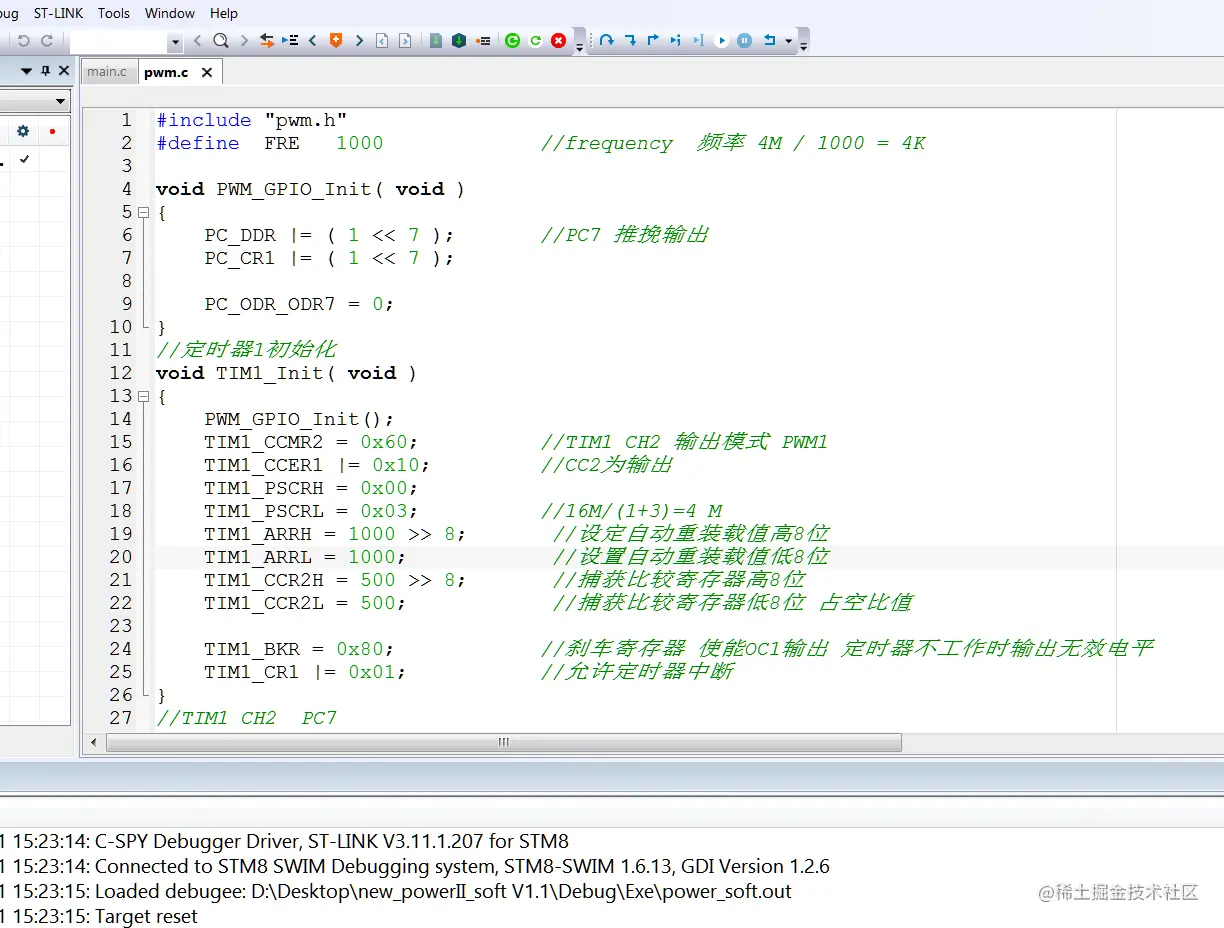The width and height of the screenshot is (1224, 928).
Task: Click the '//TIM1 CH2 PC7' comment line
Action: [246, 718]
